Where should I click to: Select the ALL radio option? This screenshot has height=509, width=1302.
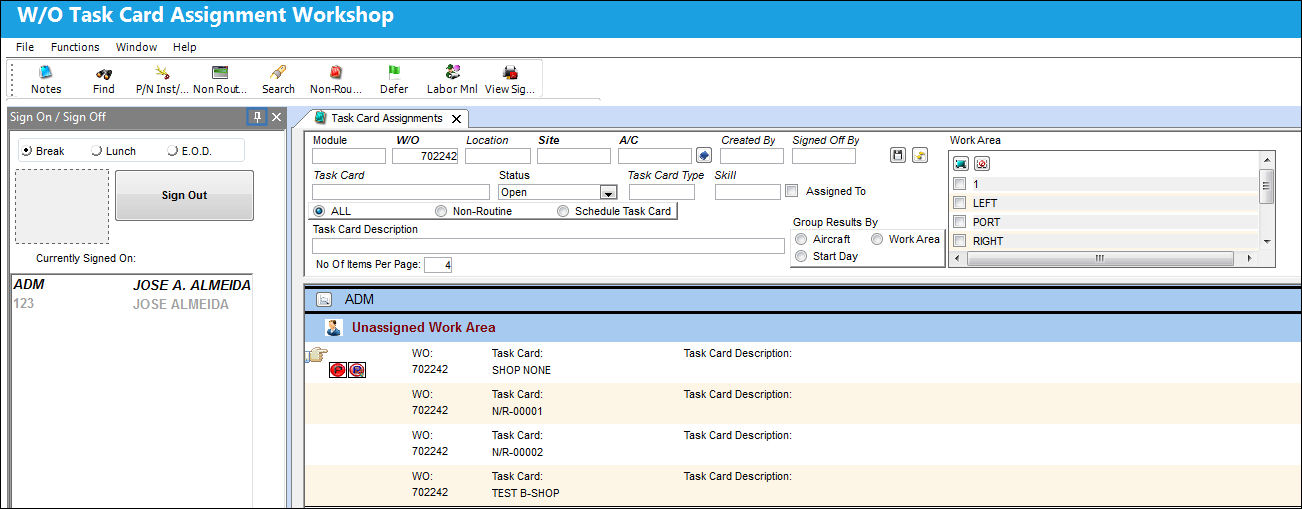pos(319,211)
